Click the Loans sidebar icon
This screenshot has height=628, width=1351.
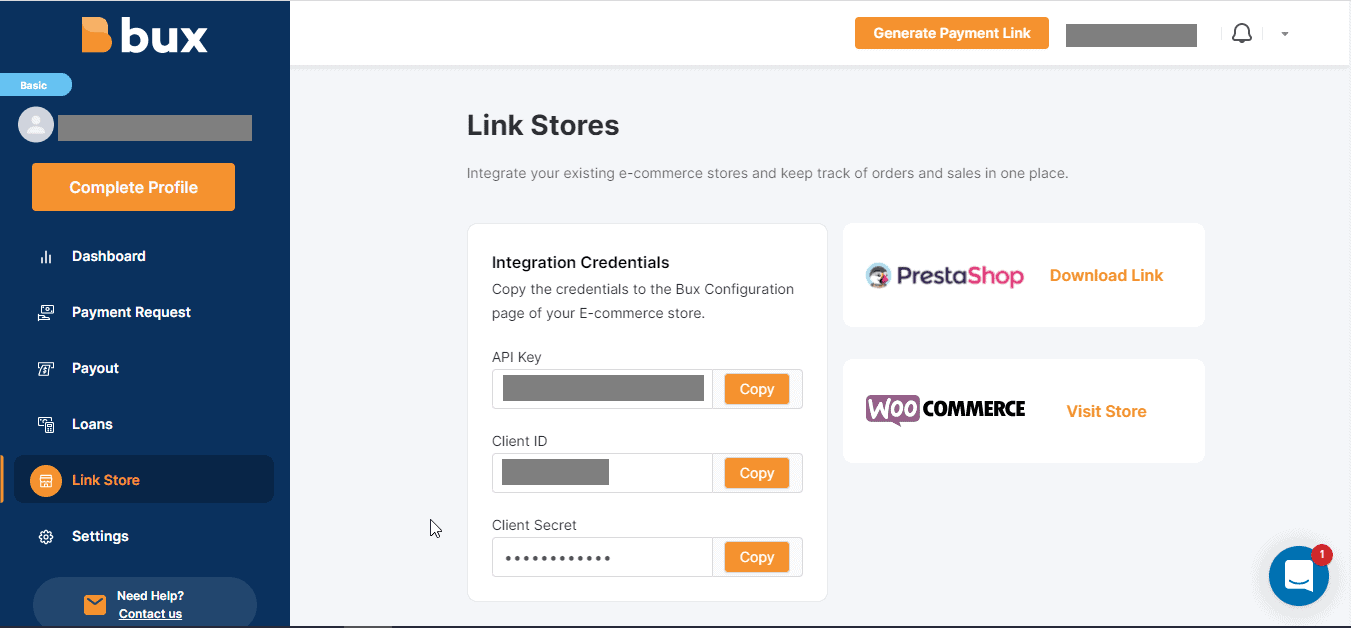click(x=46, y=425)
